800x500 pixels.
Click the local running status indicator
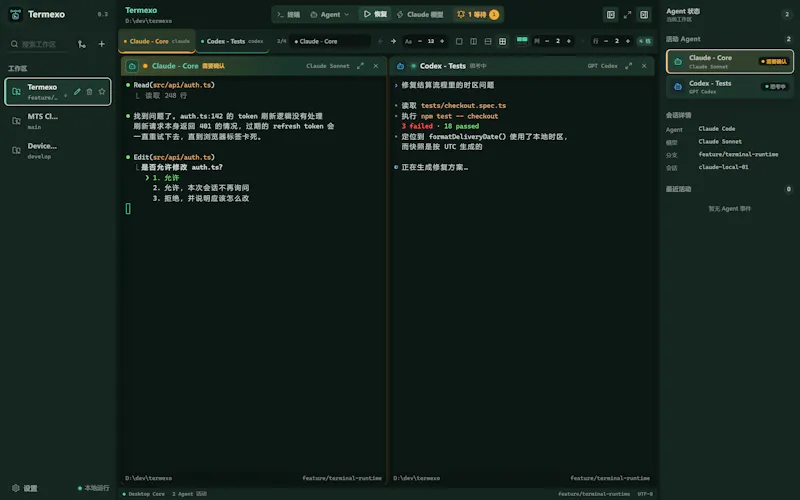93,488
